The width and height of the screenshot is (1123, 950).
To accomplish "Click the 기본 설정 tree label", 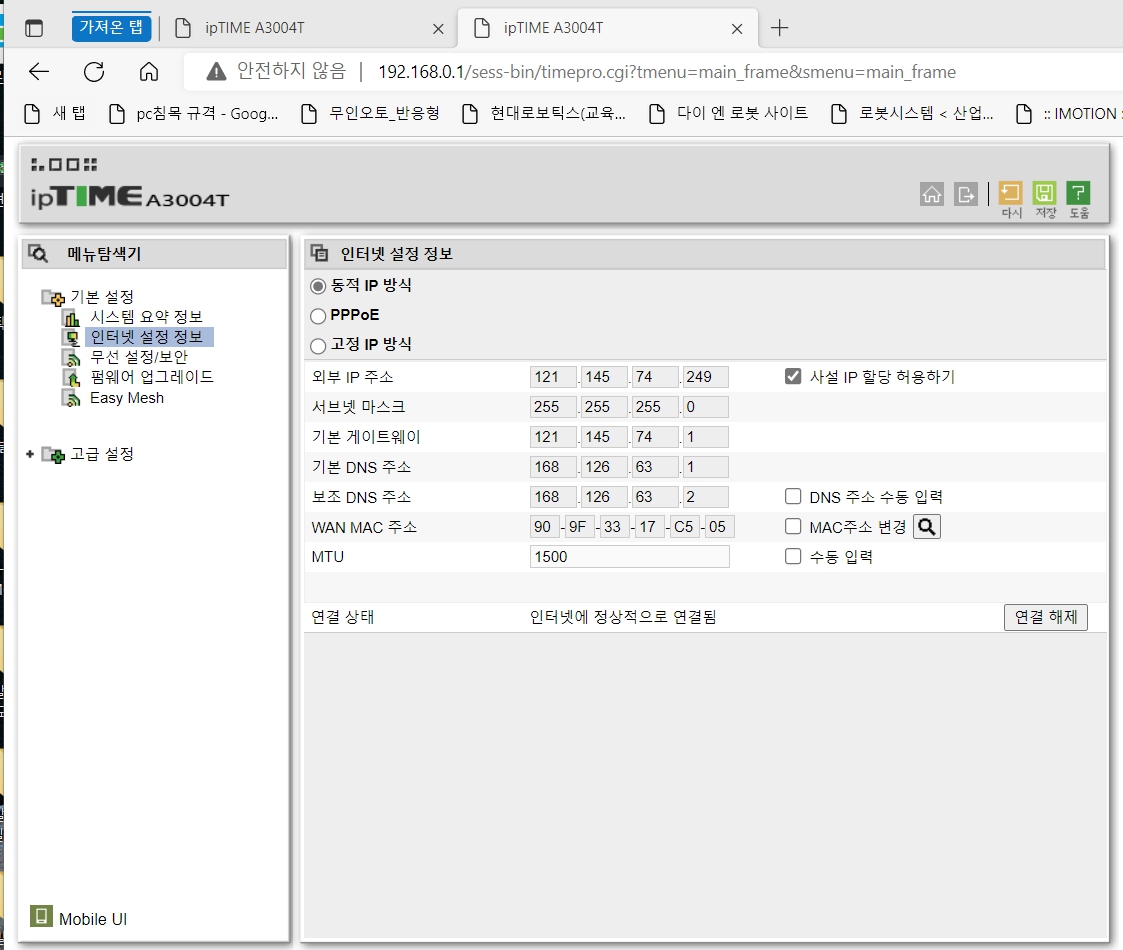I will click(x=102, y=297).
